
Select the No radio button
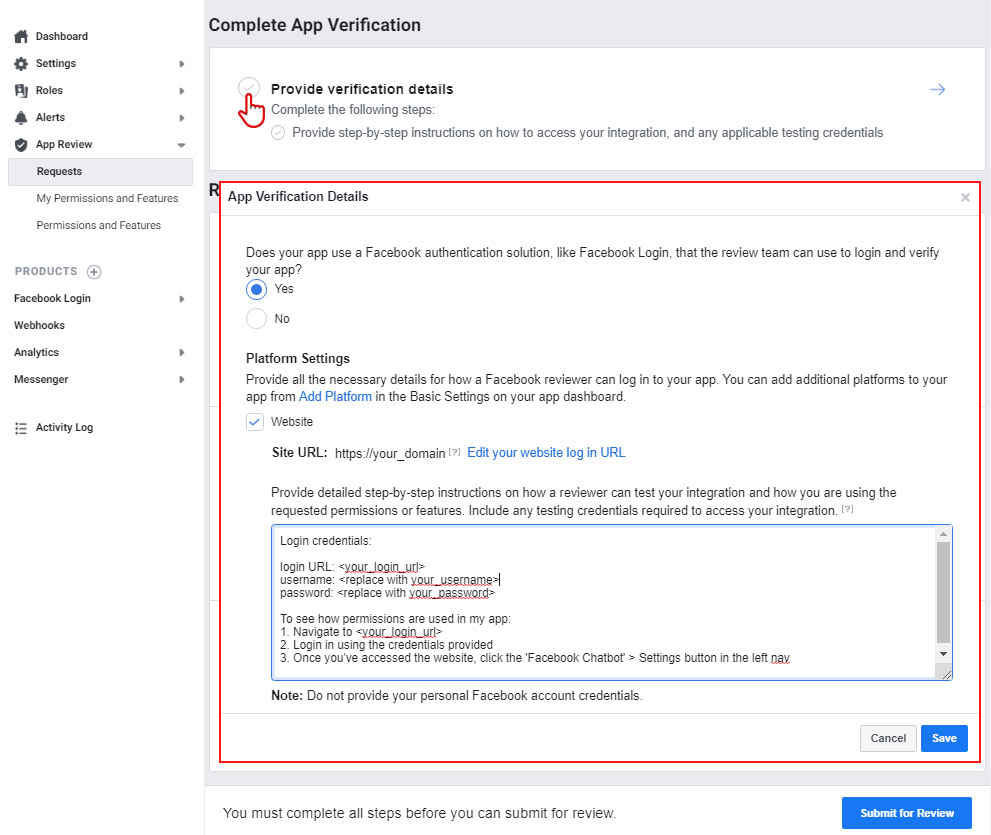(256, 319)
